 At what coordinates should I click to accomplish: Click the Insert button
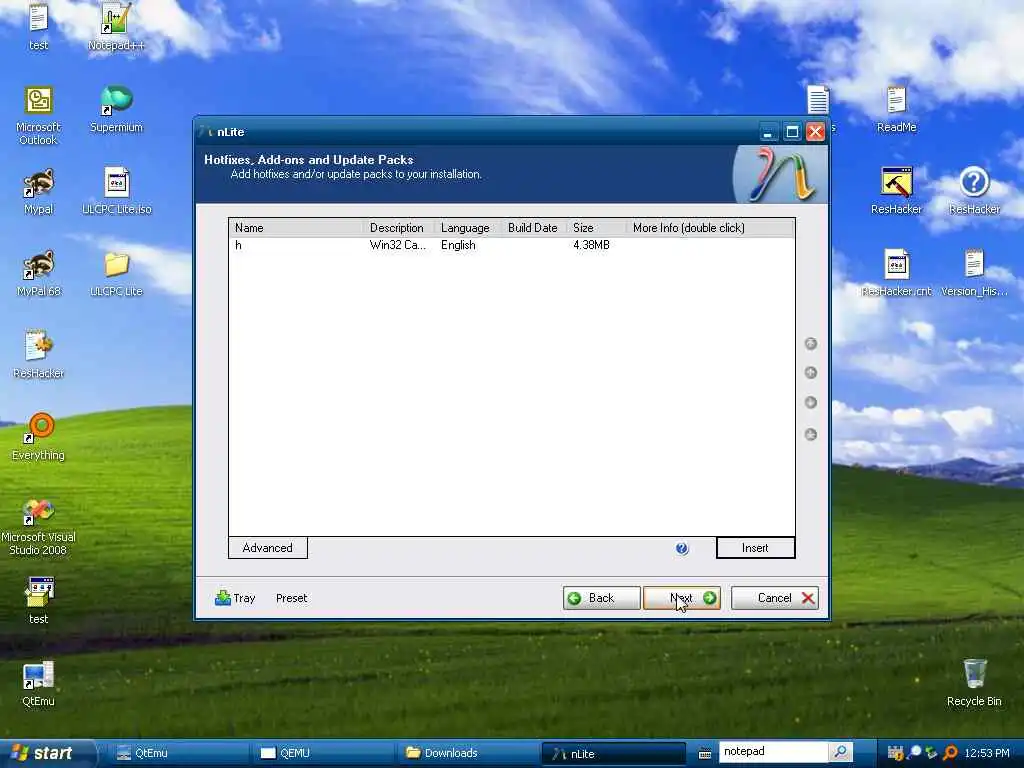click(756, 548)
